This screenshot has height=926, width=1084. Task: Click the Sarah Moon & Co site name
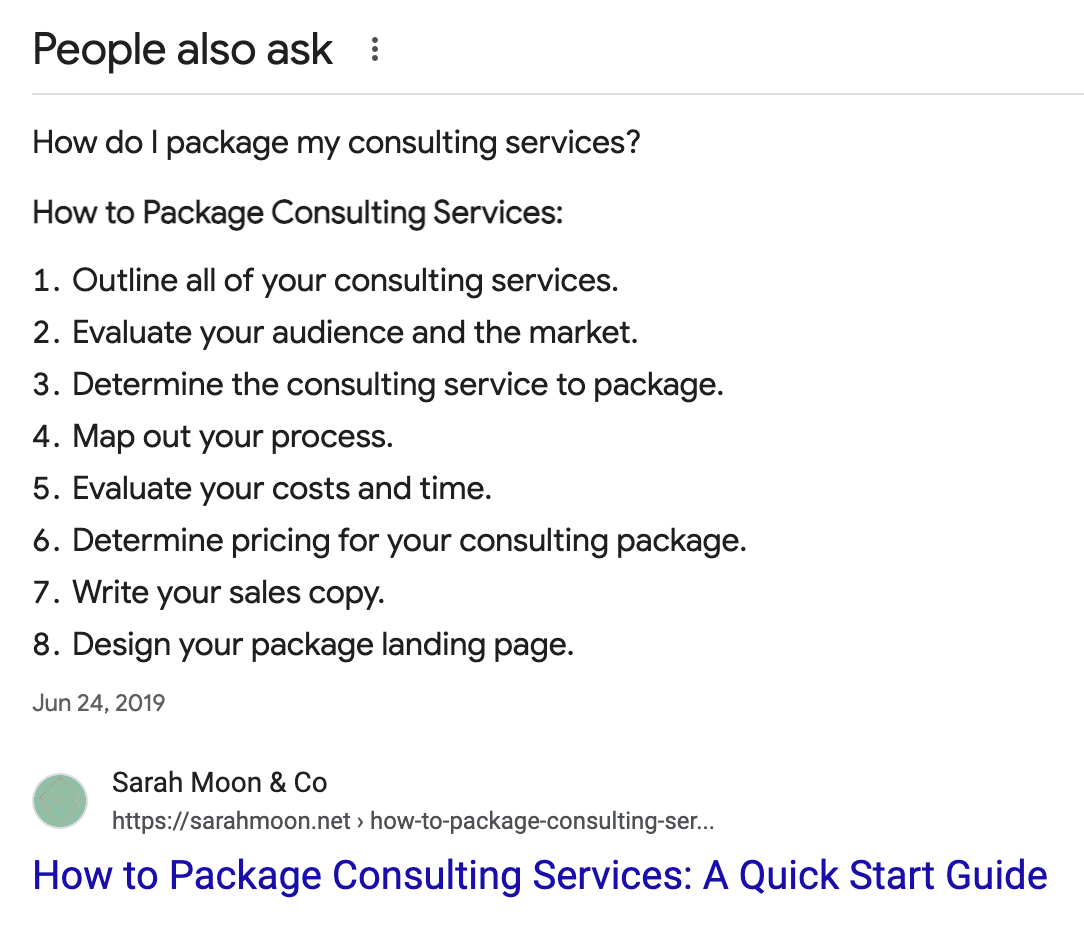[219, 783]
